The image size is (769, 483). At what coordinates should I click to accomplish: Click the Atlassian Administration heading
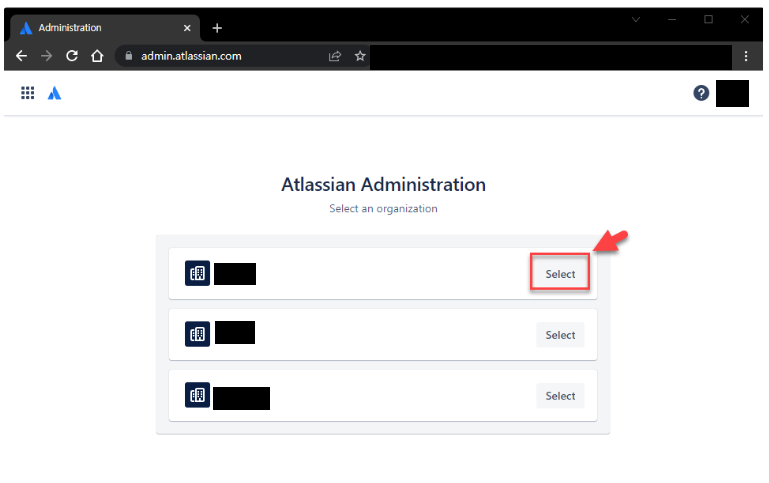coord(384,185)
